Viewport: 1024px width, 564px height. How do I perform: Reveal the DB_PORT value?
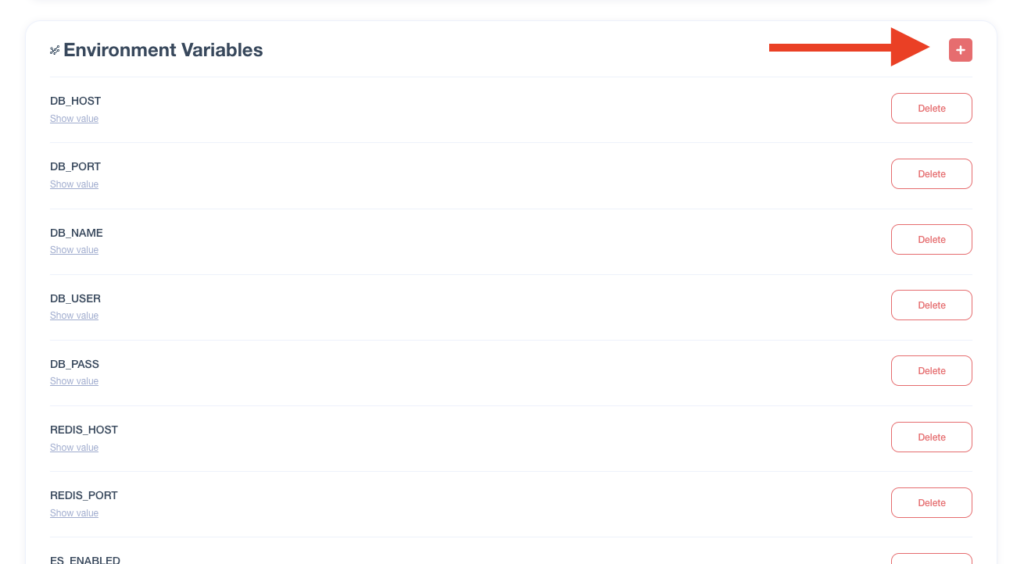point(74,184)
